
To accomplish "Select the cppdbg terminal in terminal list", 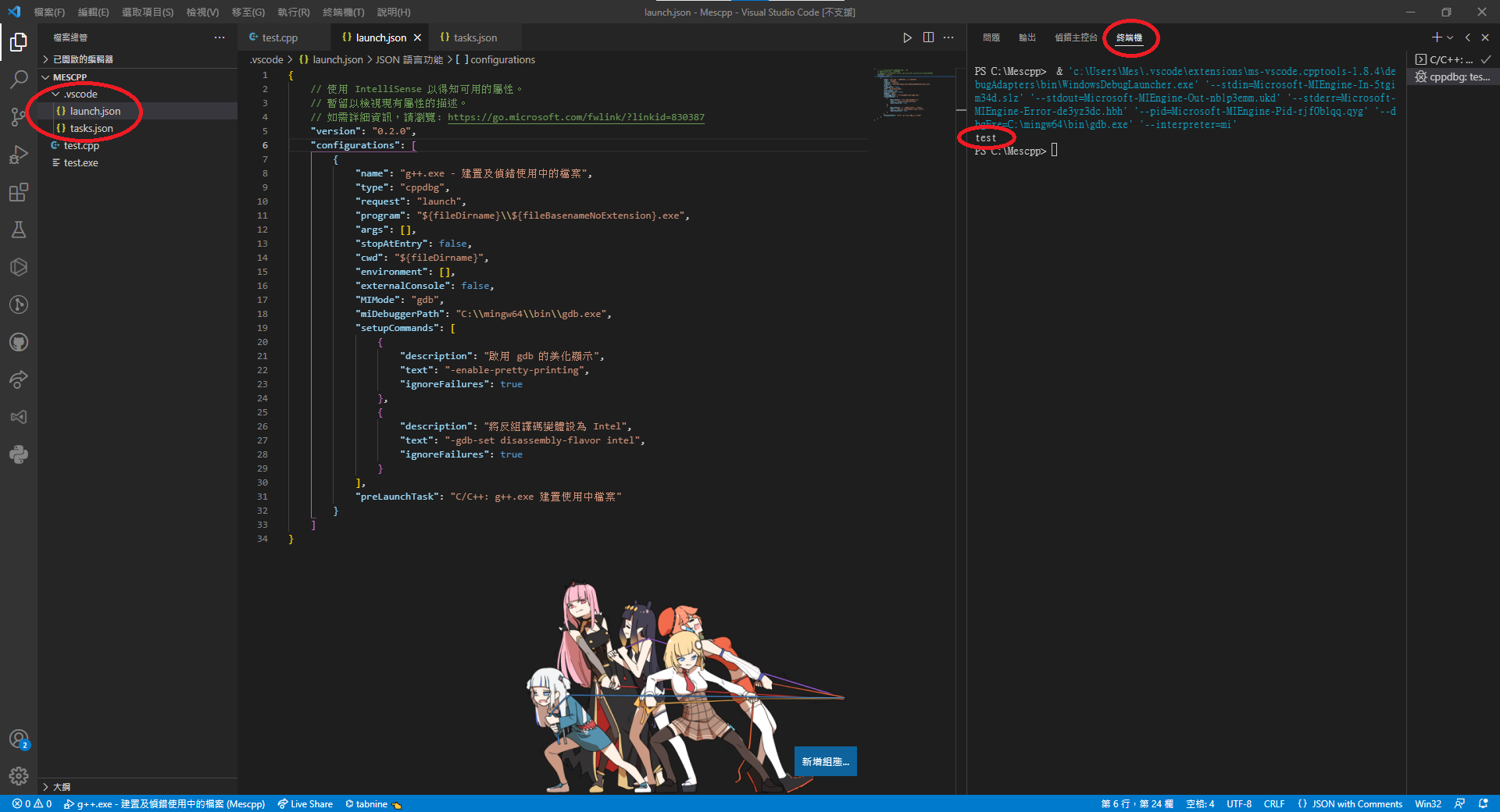I will (x=1453, y=77).
